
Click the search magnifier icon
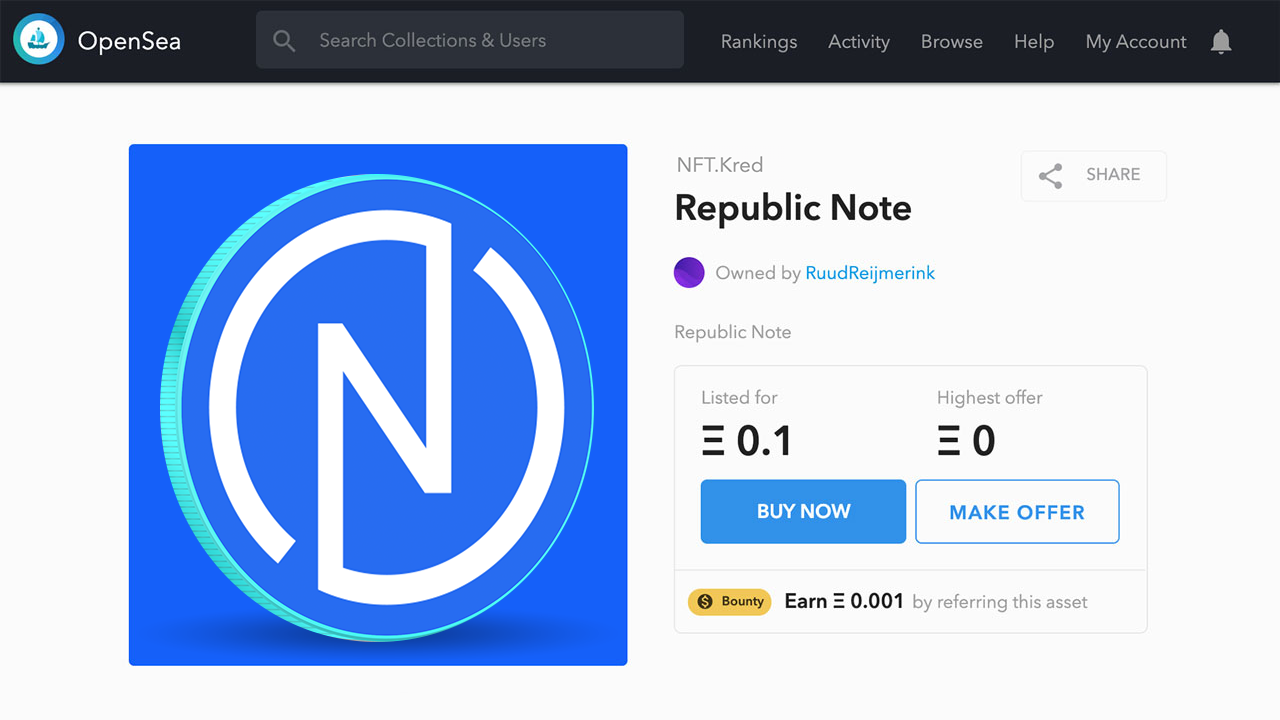click(284, 41)
